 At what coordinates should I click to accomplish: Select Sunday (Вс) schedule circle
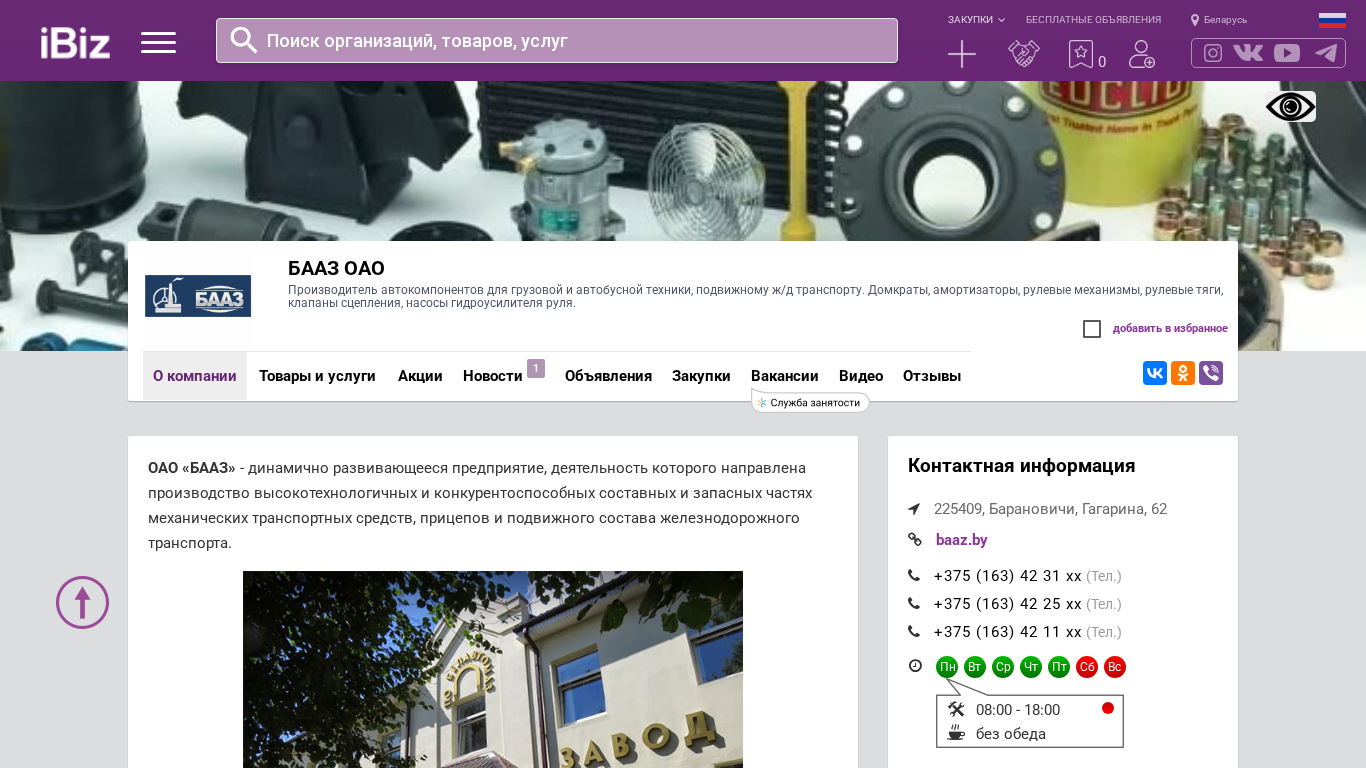pos(1115,667)
